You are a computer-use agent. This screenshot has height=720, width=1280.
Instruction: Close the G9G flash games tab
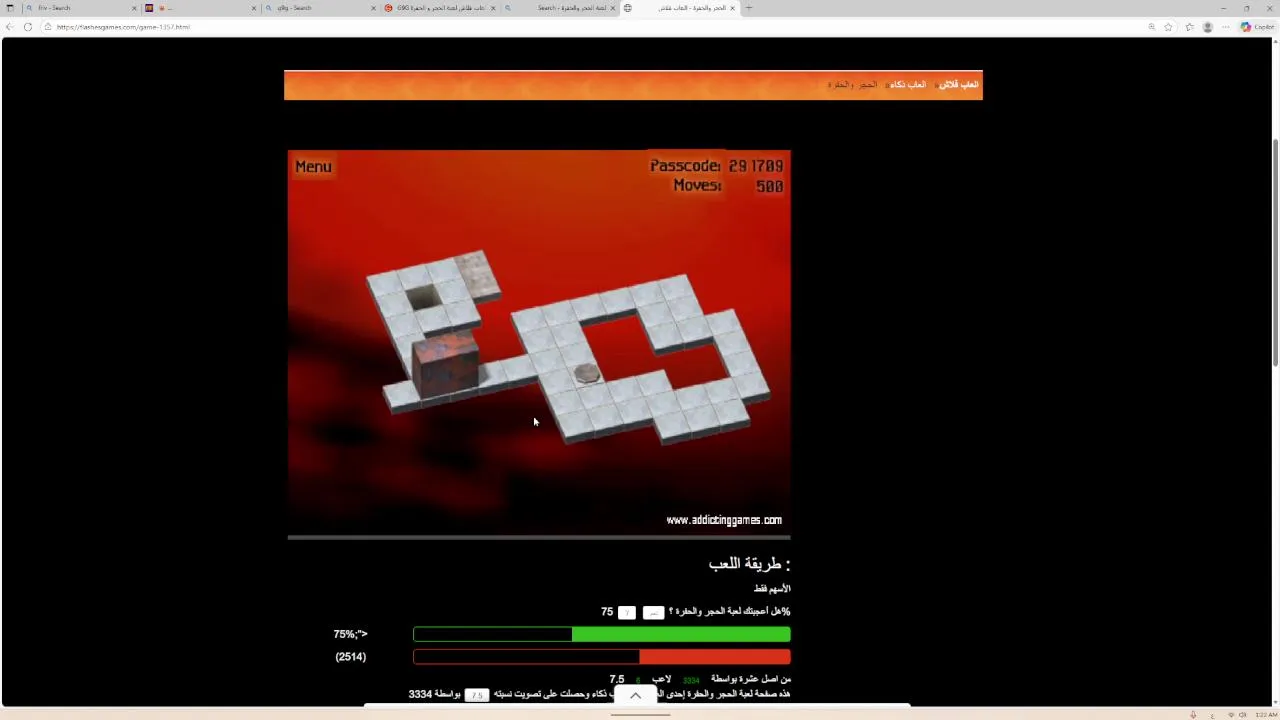click(493, 8)
